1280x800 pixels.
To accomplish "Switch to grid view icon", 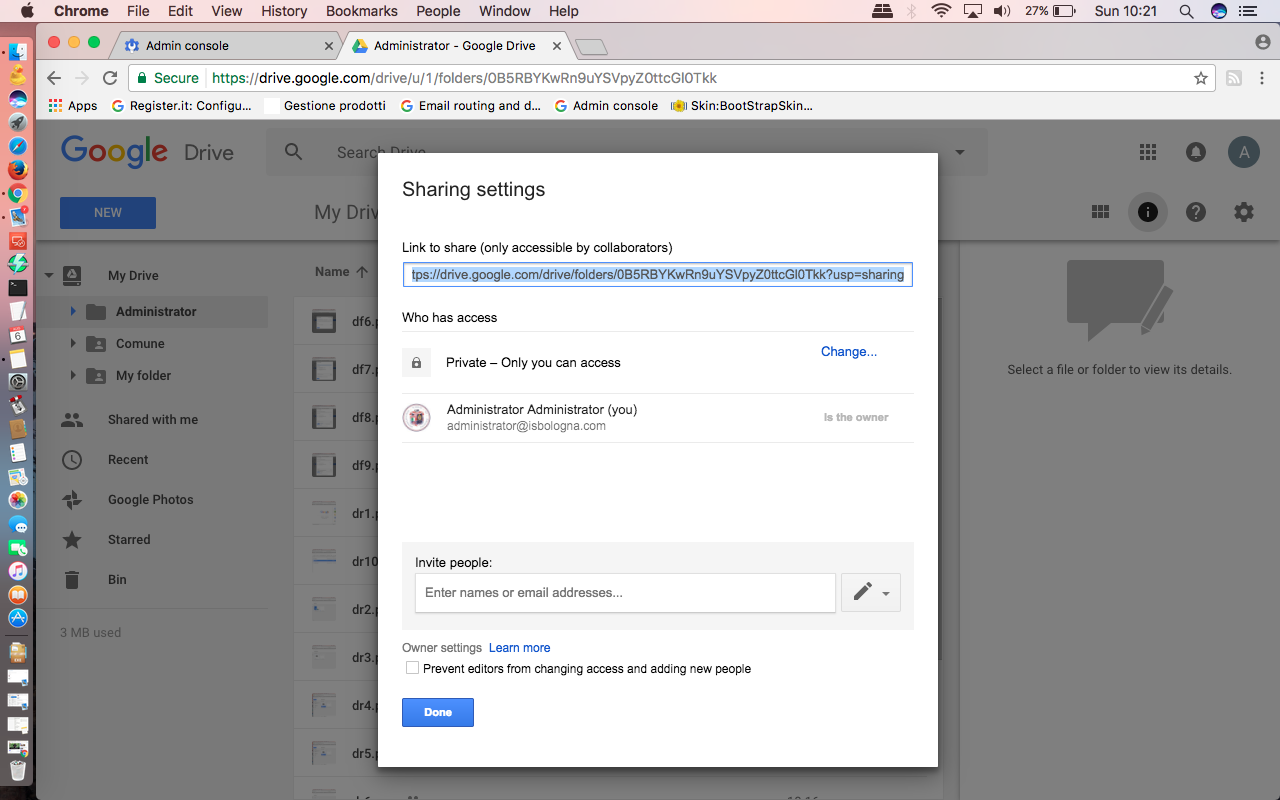I will (1100, 212).
